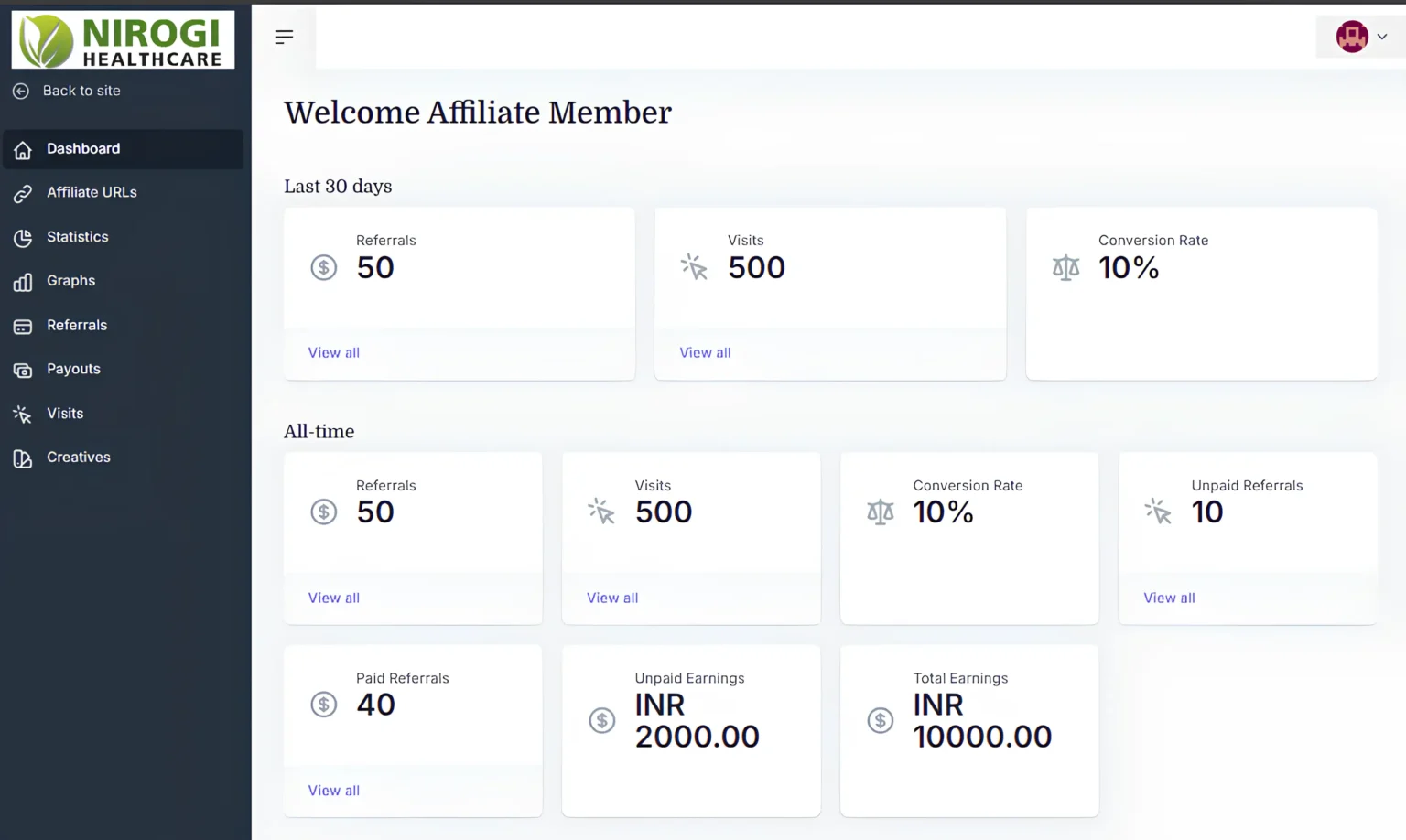1406x840 pixels.
Task: Click the Graphs bar chart icon
Action: [23, 282]
